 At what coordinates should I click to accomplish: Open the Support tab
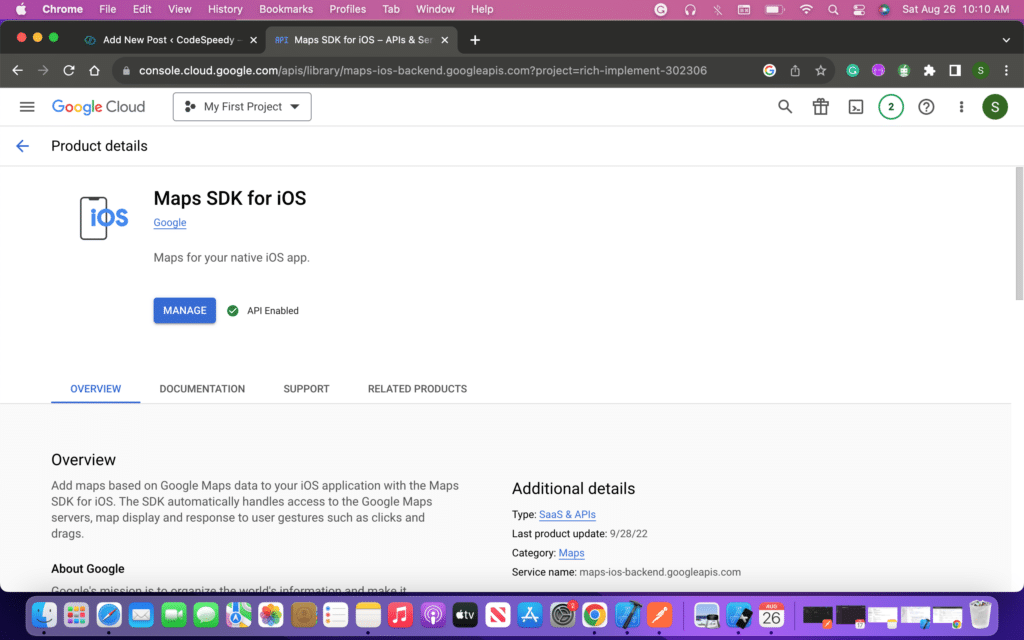(x=306, y=389)
